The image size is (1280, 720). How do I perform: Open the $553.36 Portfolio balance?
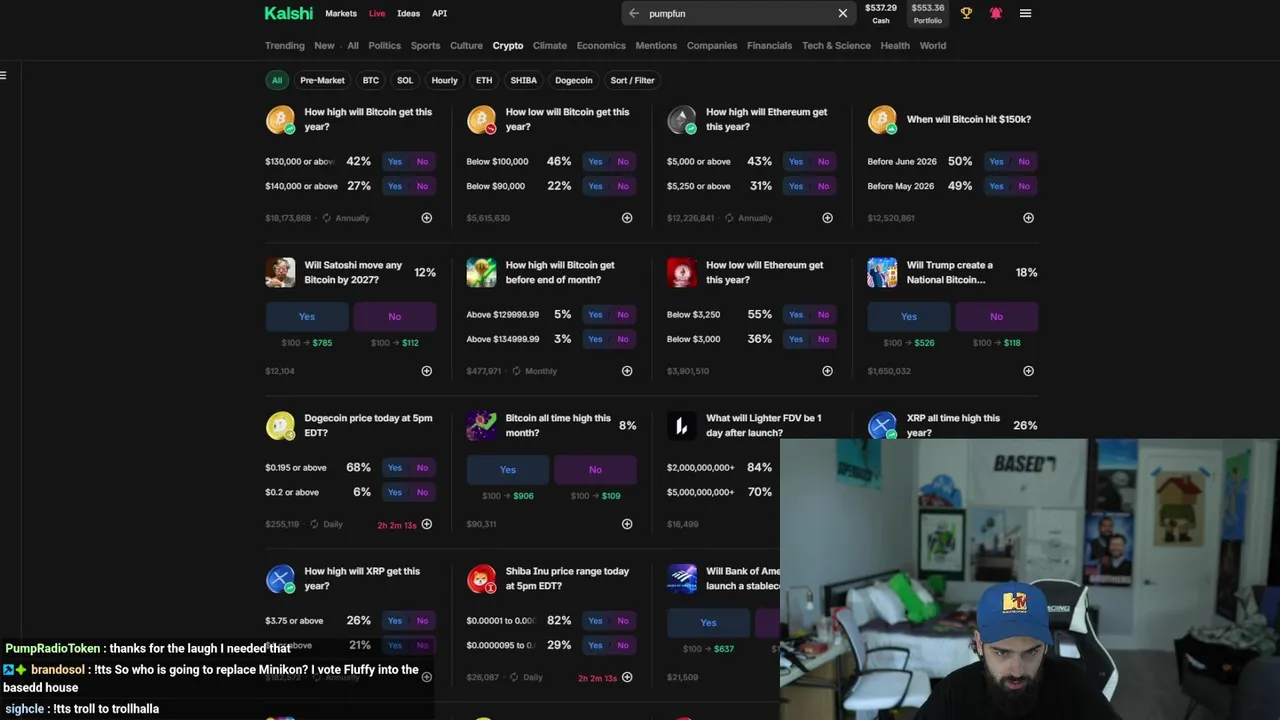point(927,13)
